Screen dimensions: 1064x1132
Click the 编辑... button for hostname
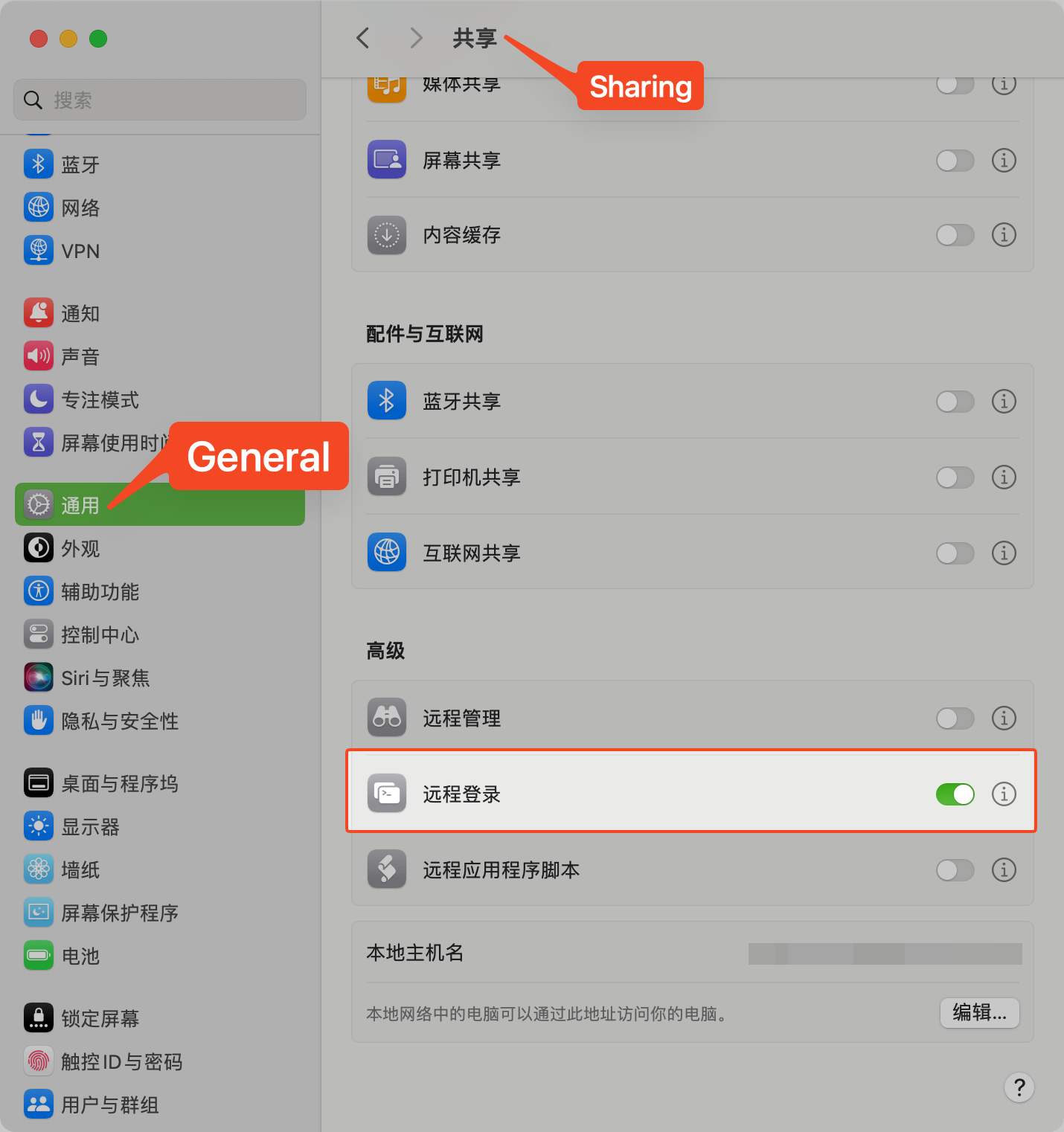[980, 1012]
